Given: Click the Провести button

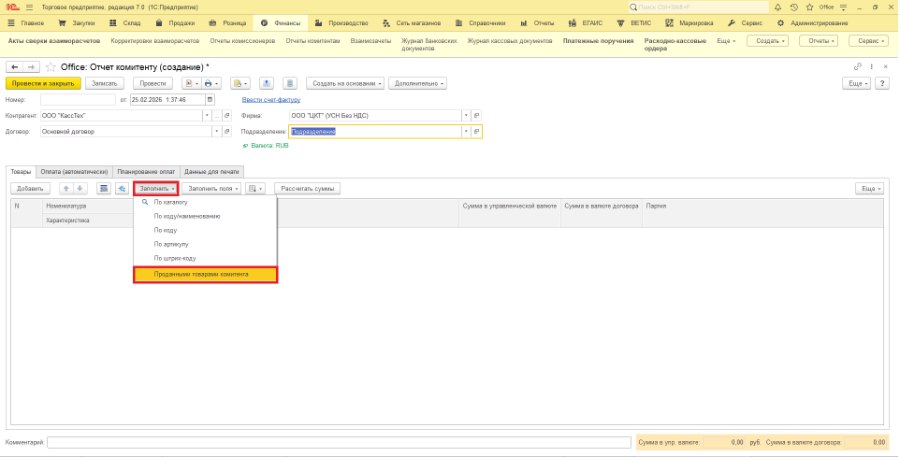Looking at the screenshot, I should (153, 83).
